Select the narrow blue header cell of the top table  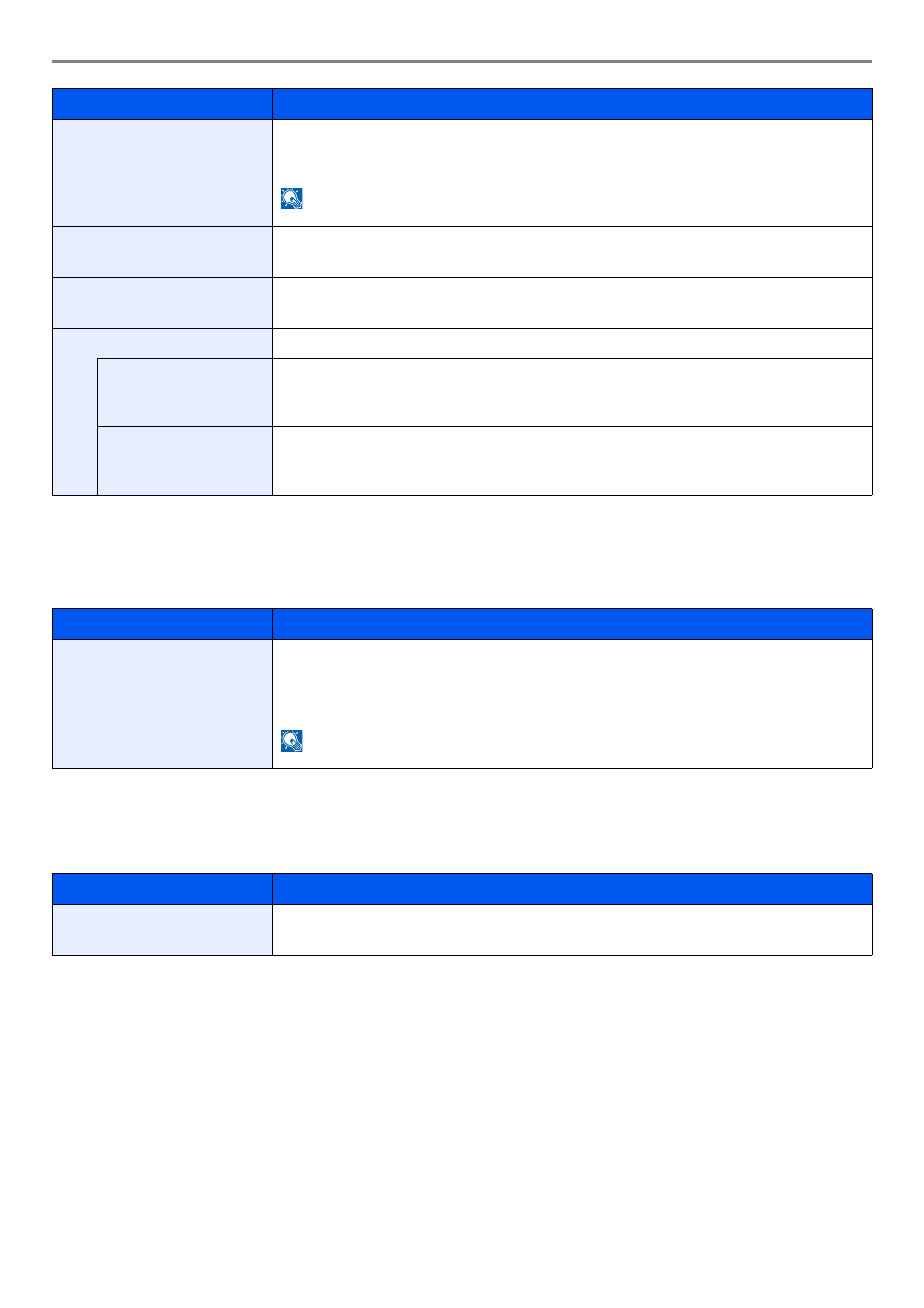tap(163, 105)
